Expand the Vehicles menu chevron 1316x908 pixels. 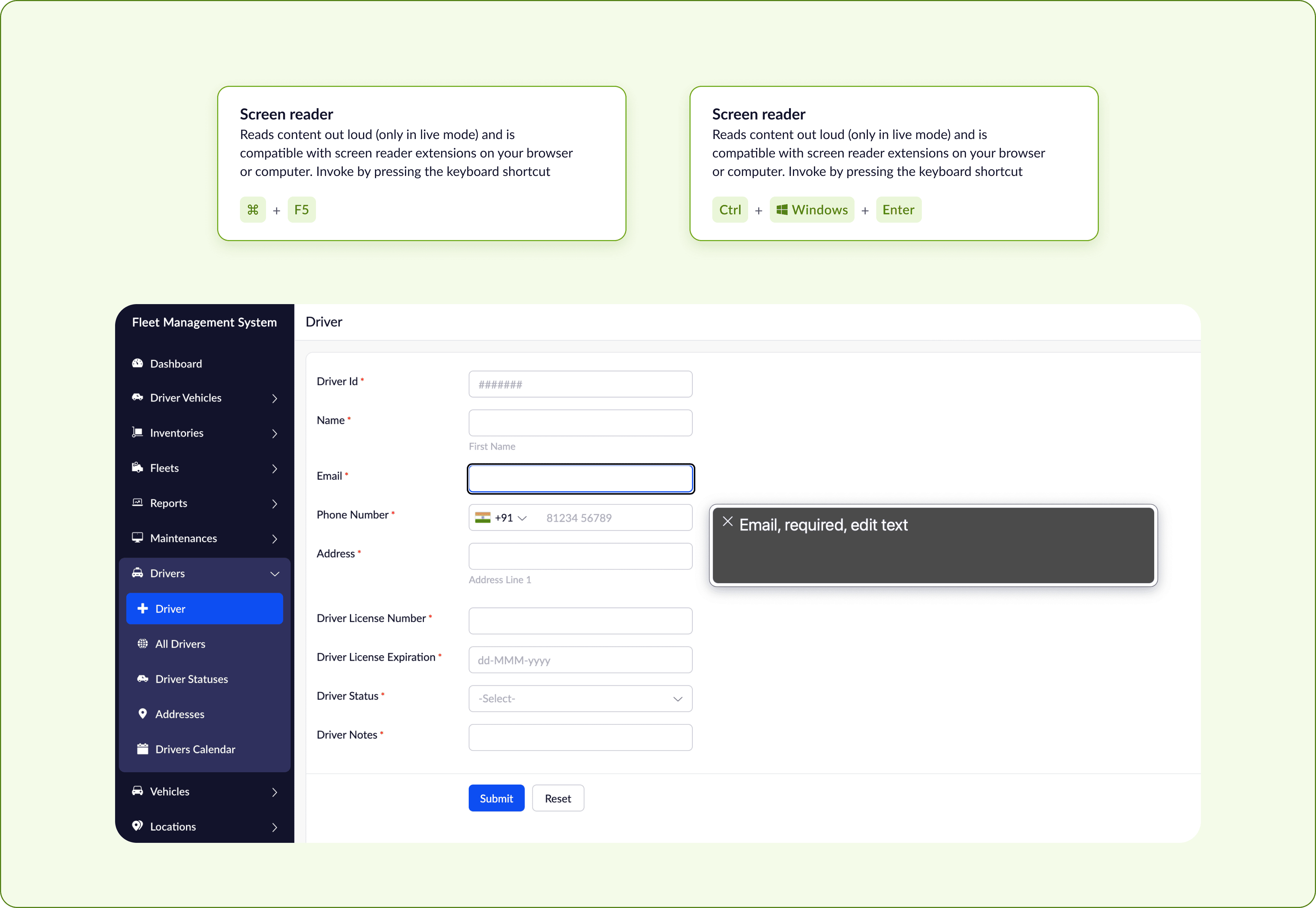point(275,792)
